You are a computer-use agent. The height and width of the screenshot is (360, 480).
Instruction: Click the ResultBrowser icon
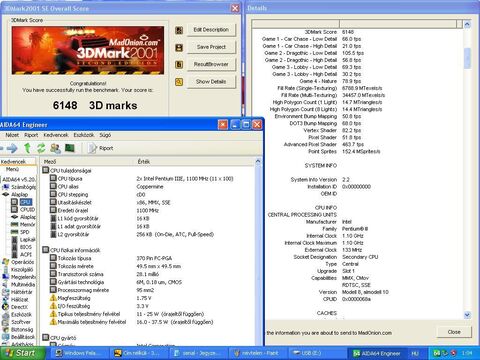click(x=179, y=64)
